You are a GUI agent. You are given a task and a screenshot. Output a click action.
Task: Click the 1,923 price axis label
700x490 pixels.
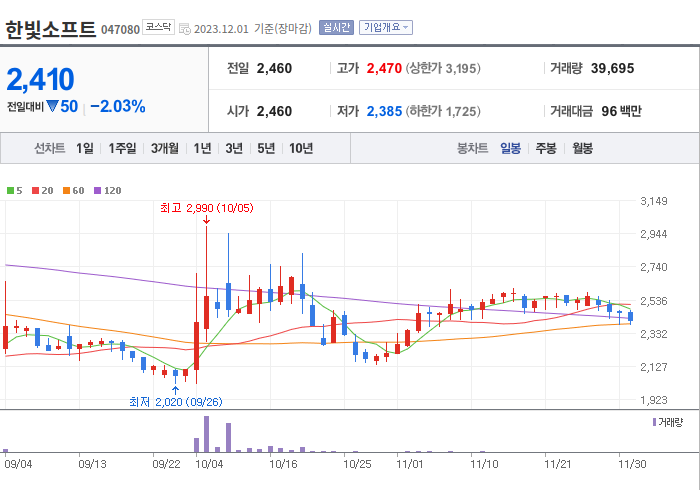pyautogui.click(x=654, y=400)
